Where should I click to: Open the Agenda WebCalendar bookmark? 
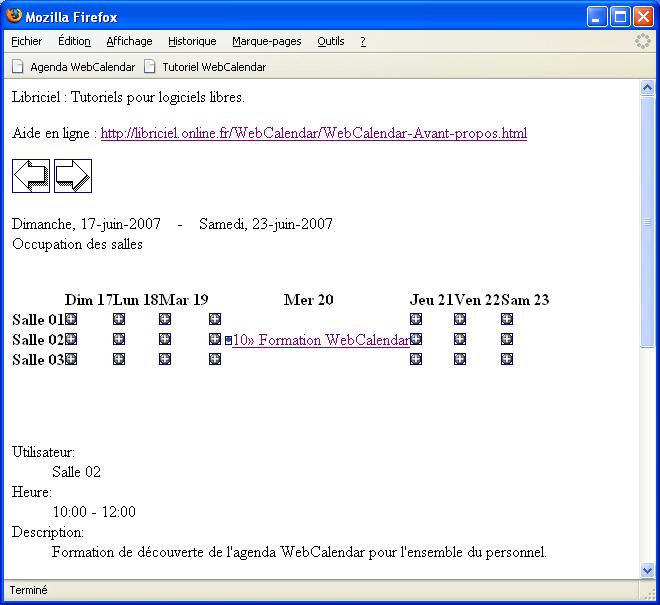click(74, 67)
